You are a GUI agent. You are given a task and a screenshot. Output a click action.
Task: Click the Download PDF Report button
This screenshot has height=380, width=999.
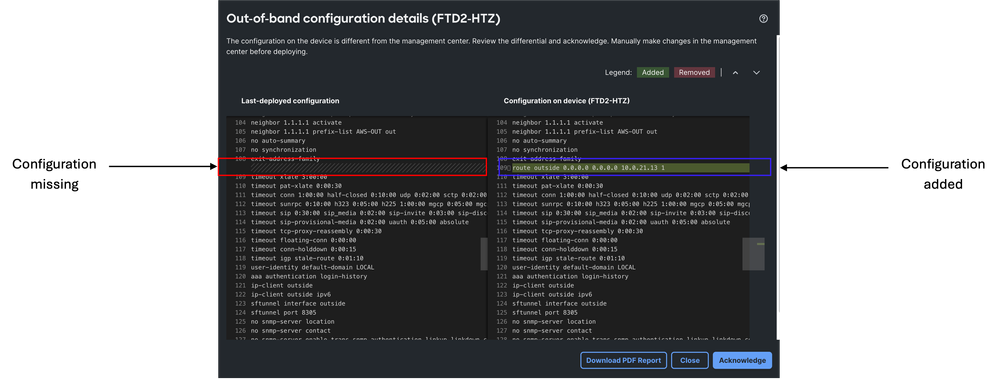coord(623,360)
